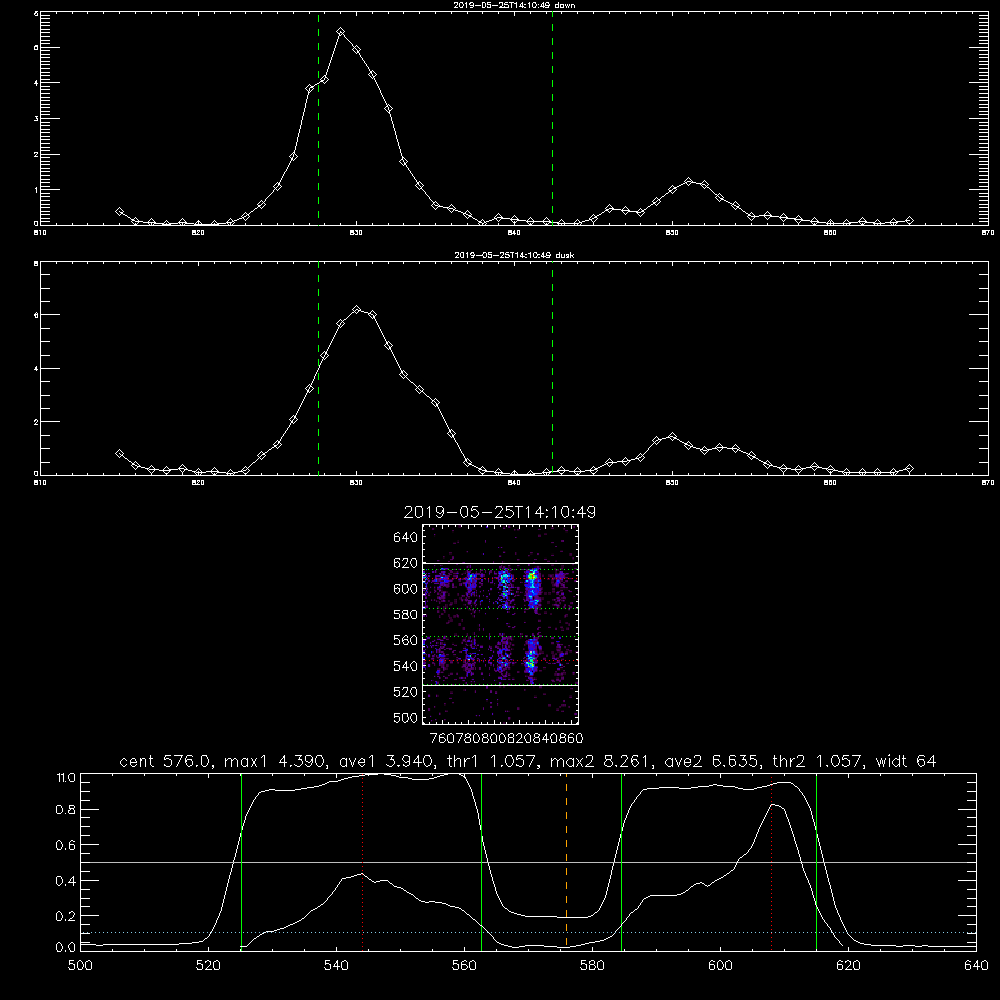Click the horizontal 0.5 threshold line in bottom plot
Viewport: 1000px width, 1000px height.
click(528, 862)
